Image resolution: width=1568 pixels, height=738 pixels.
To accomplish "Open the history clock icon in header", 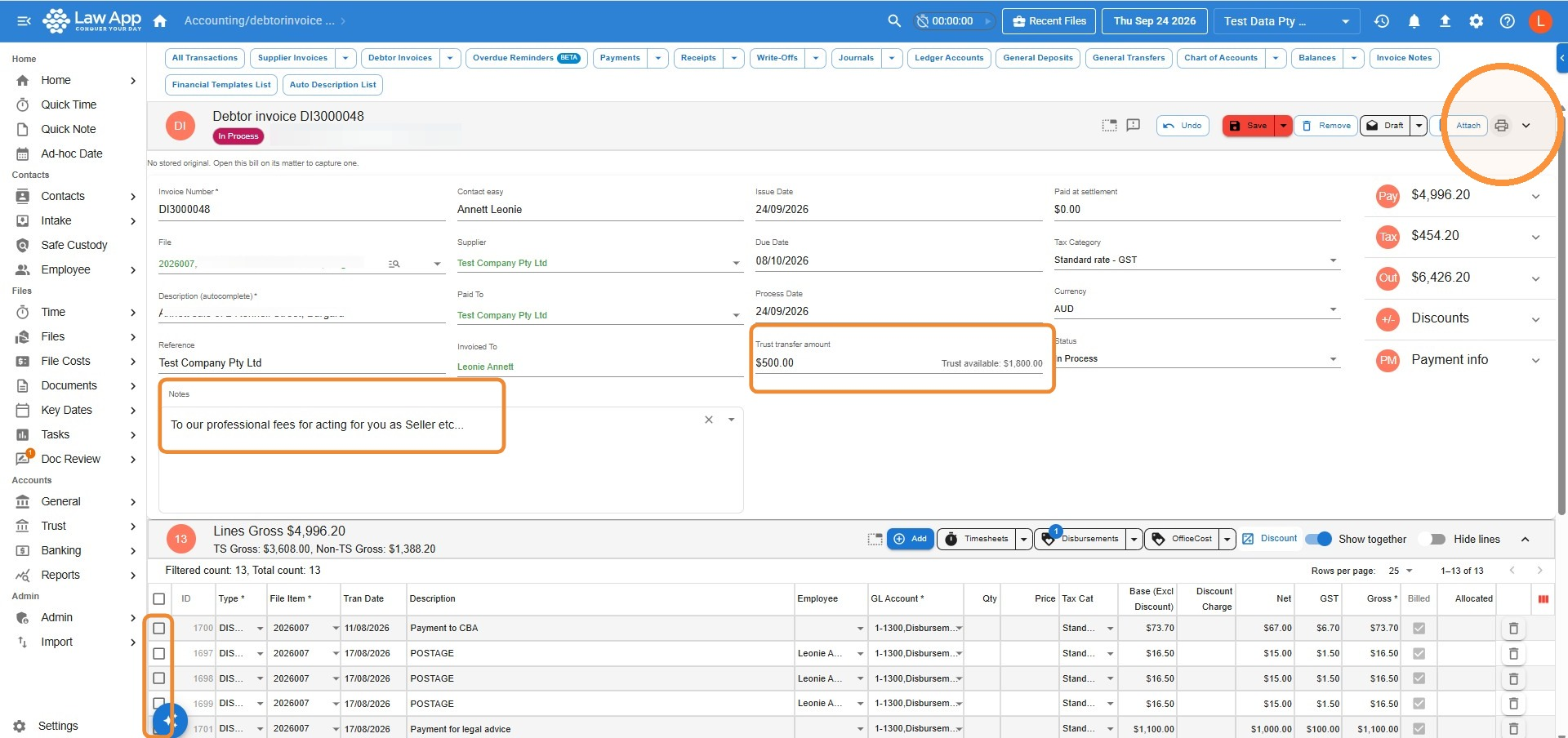I will click(x=1382, y=21).
